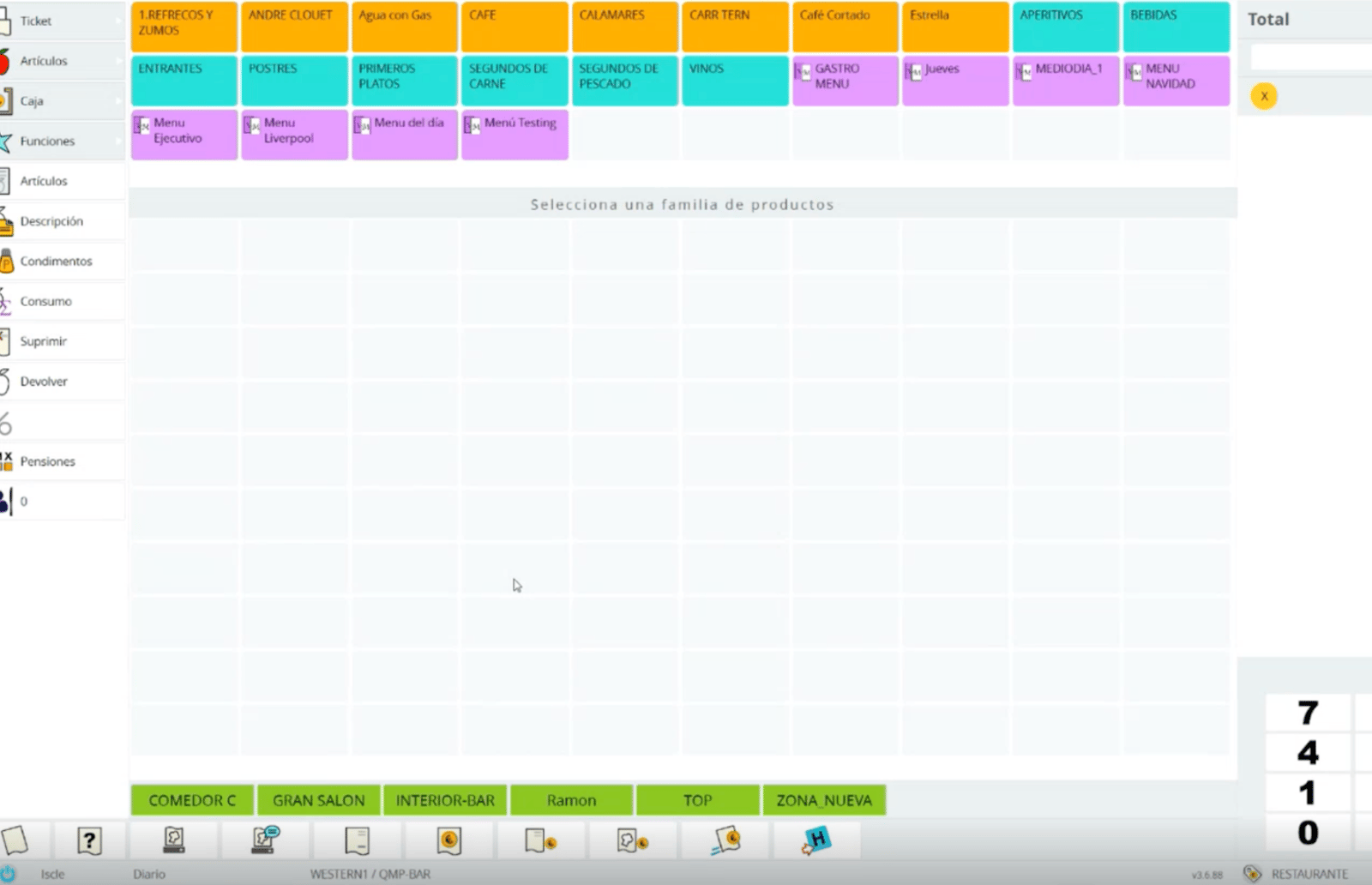This screenshot has height=885, width=1372.
Task: Click the blue H hotel transfer icon
Action: coord(816,840)
